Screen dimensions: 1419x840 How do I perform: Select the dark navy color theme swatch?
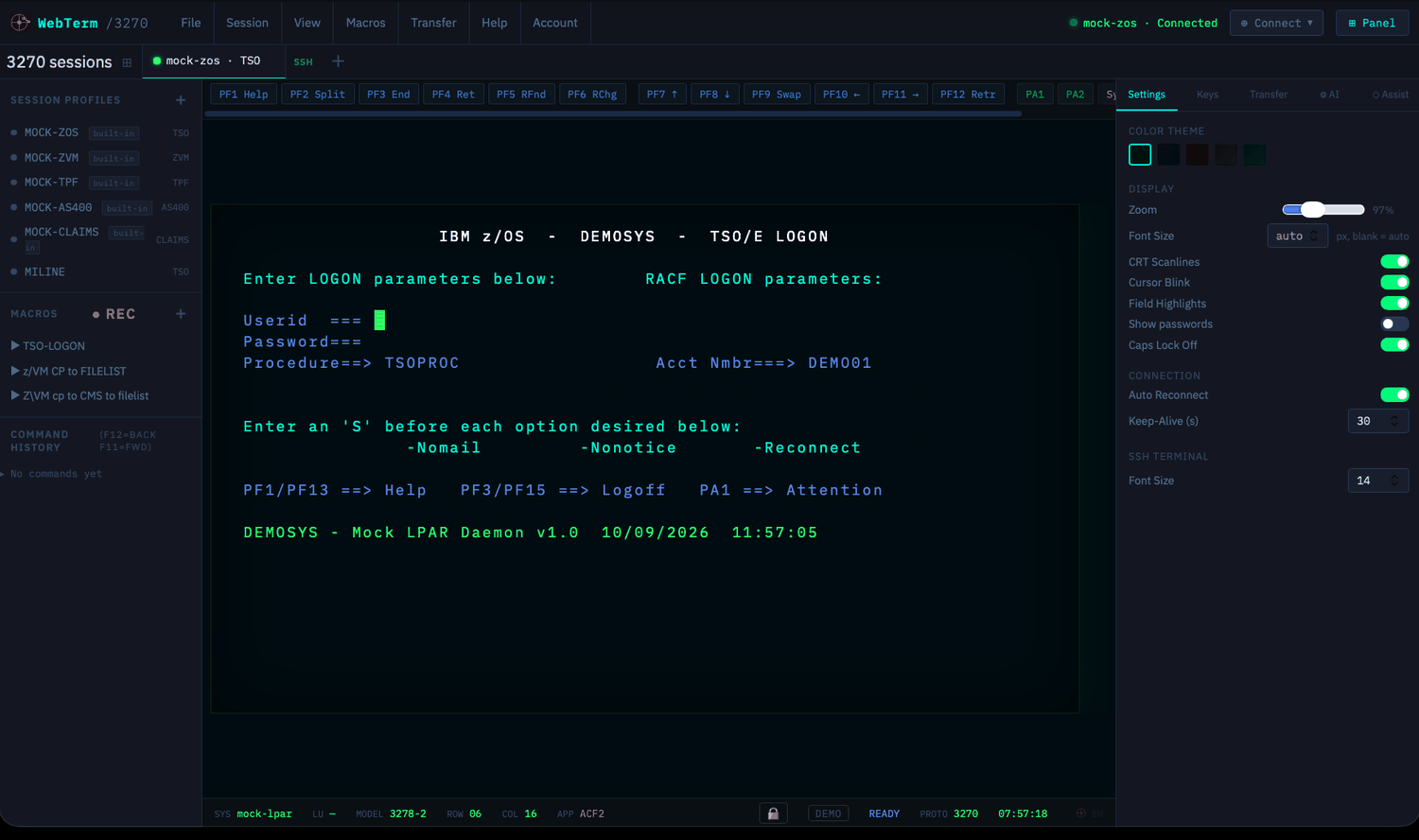(x=1168, y=154)
